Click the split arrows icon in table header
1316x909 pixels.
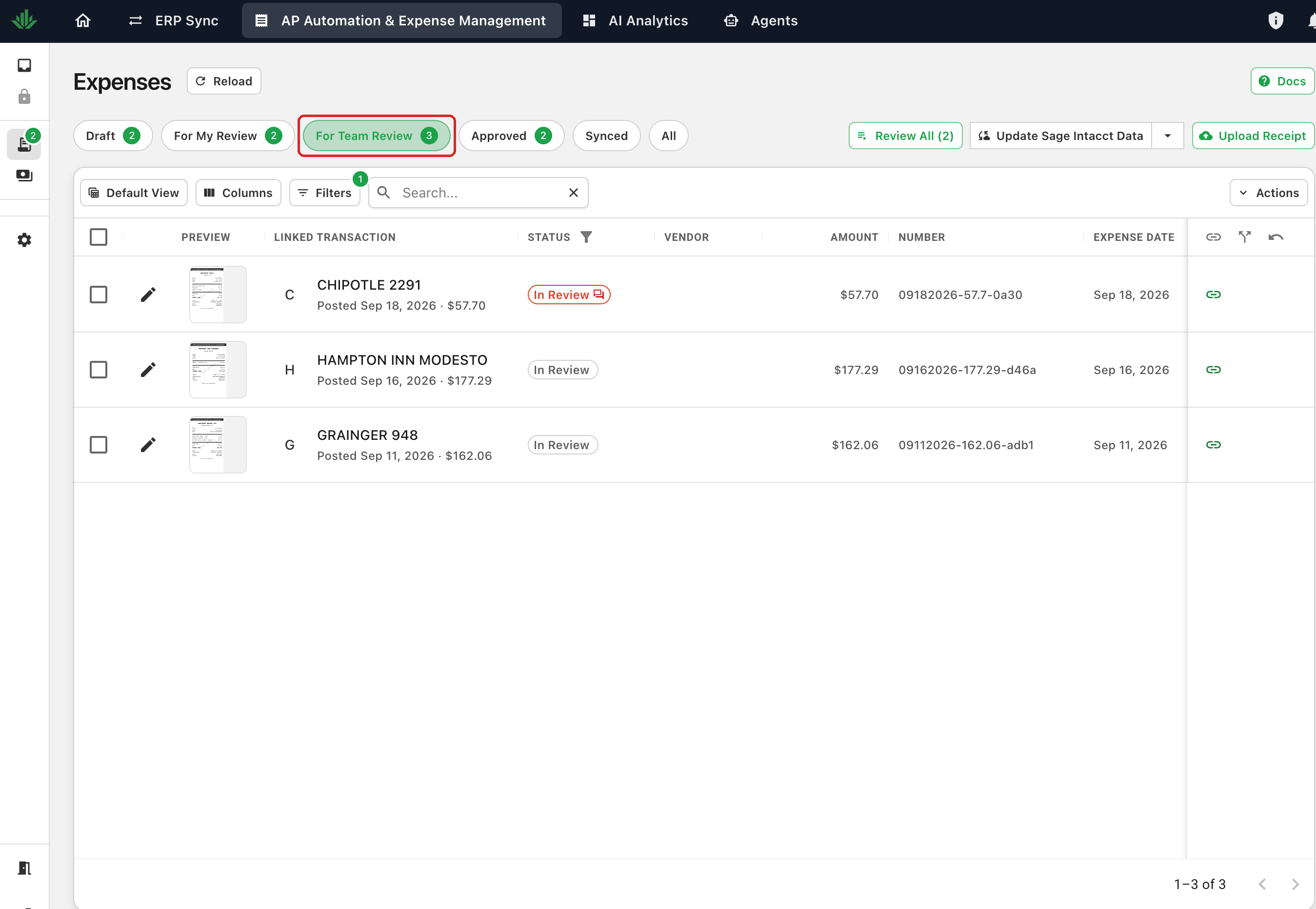(1245, 237)
